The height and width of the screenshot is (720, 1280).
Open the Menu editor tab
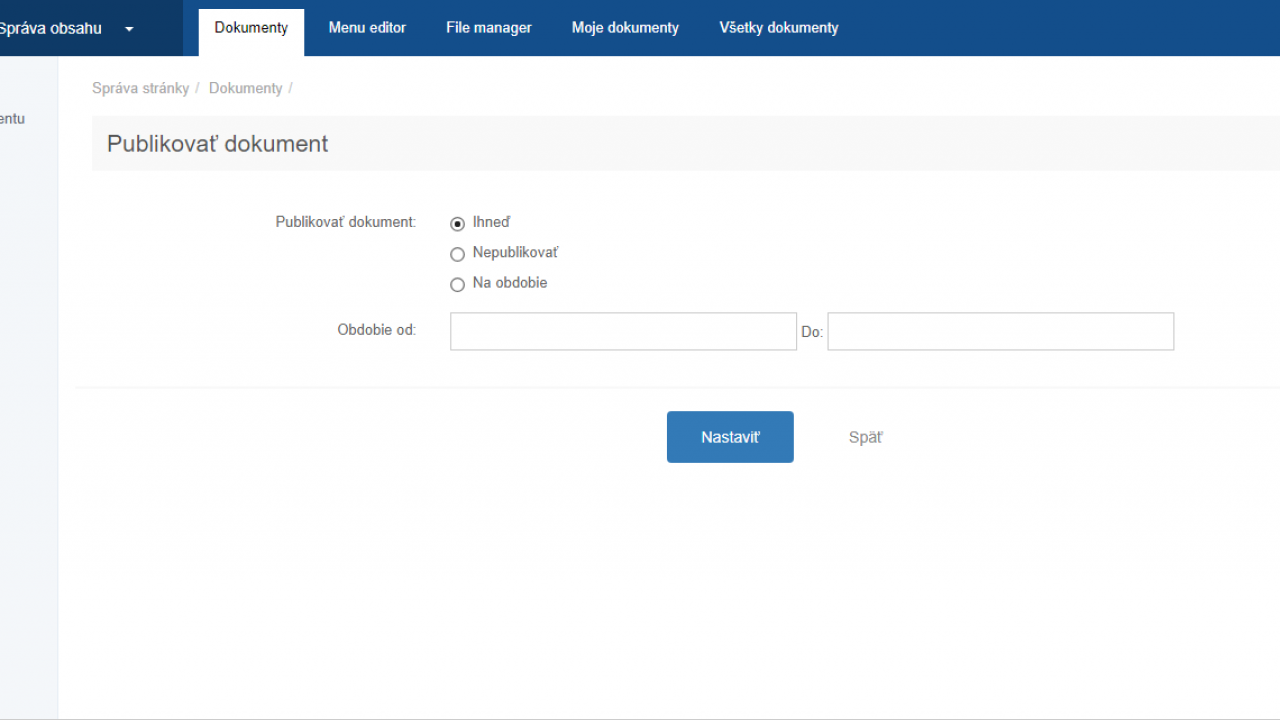367,28
